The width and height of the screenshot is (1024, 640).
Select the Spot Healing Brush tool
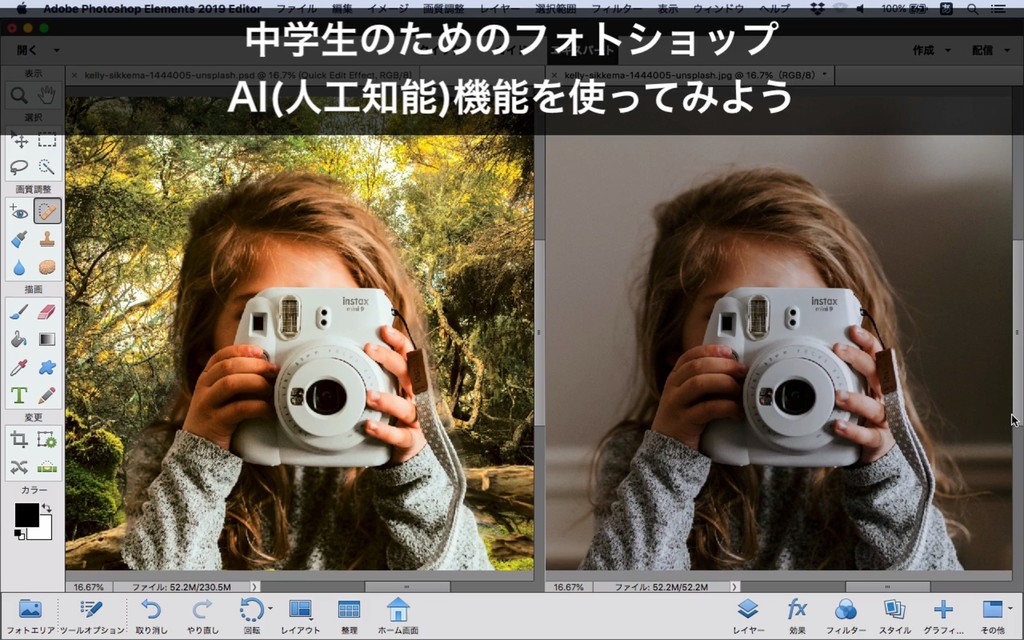pos(47,212)
